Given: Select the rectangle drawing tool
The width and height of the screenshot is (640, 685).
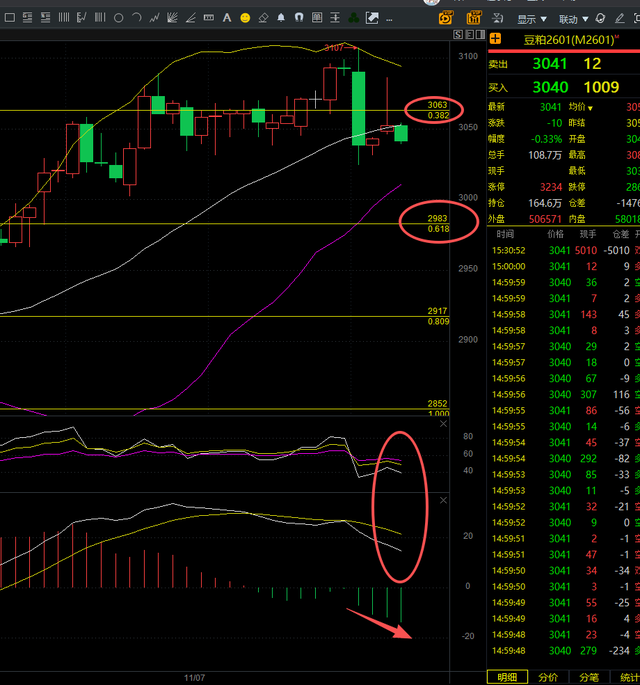Looking at the screenshot, I should click(10, 18).
